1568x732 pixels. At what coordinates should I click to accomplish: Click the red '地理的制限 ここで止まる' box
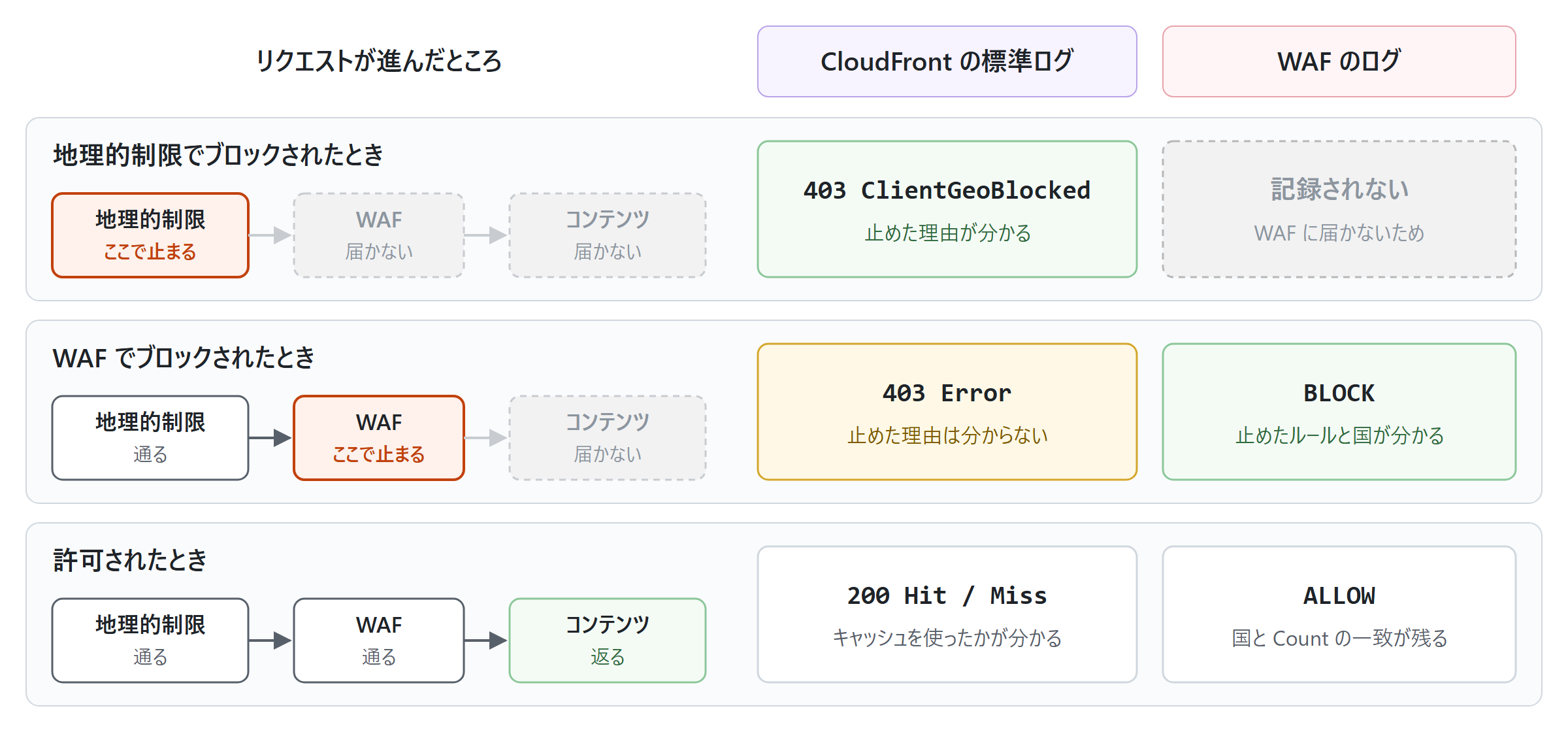[150, 235]
